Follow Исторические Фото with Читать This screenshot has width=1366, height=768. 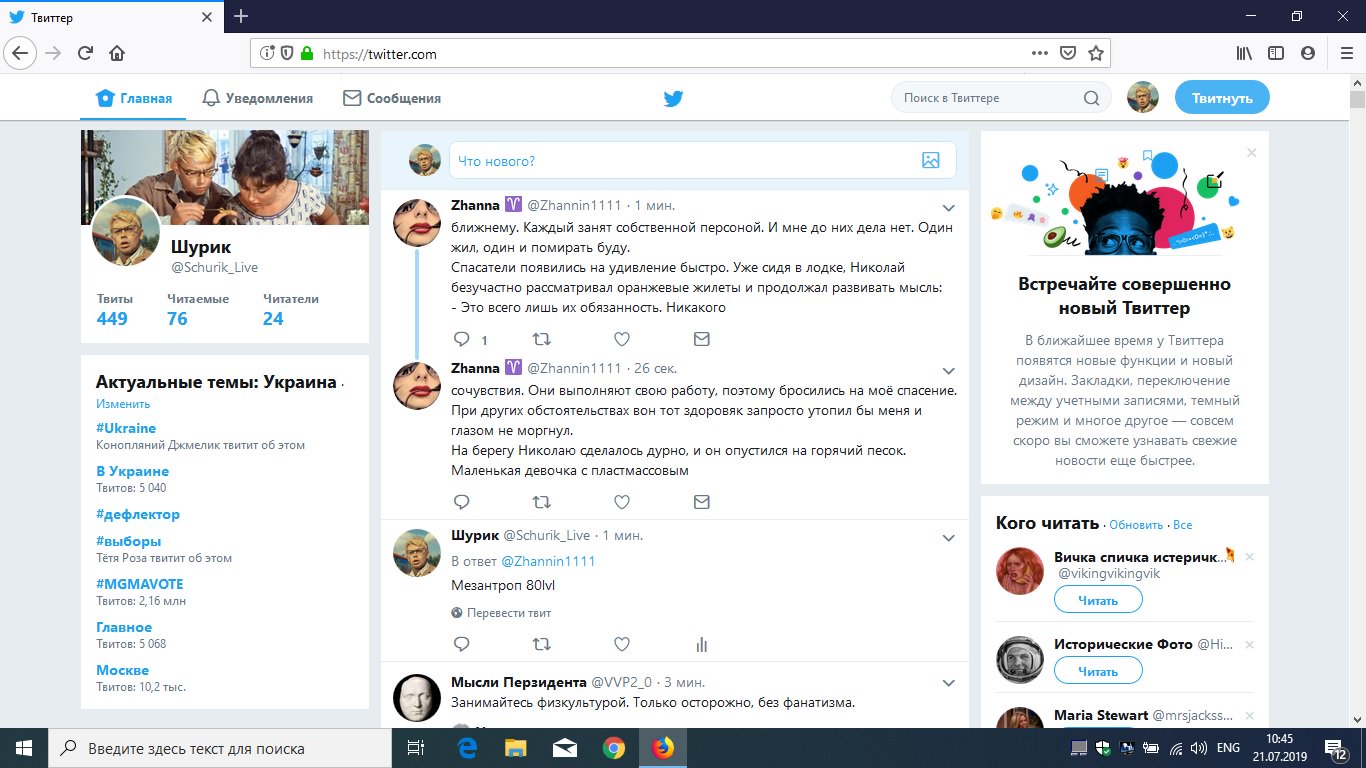point(1098,671)
